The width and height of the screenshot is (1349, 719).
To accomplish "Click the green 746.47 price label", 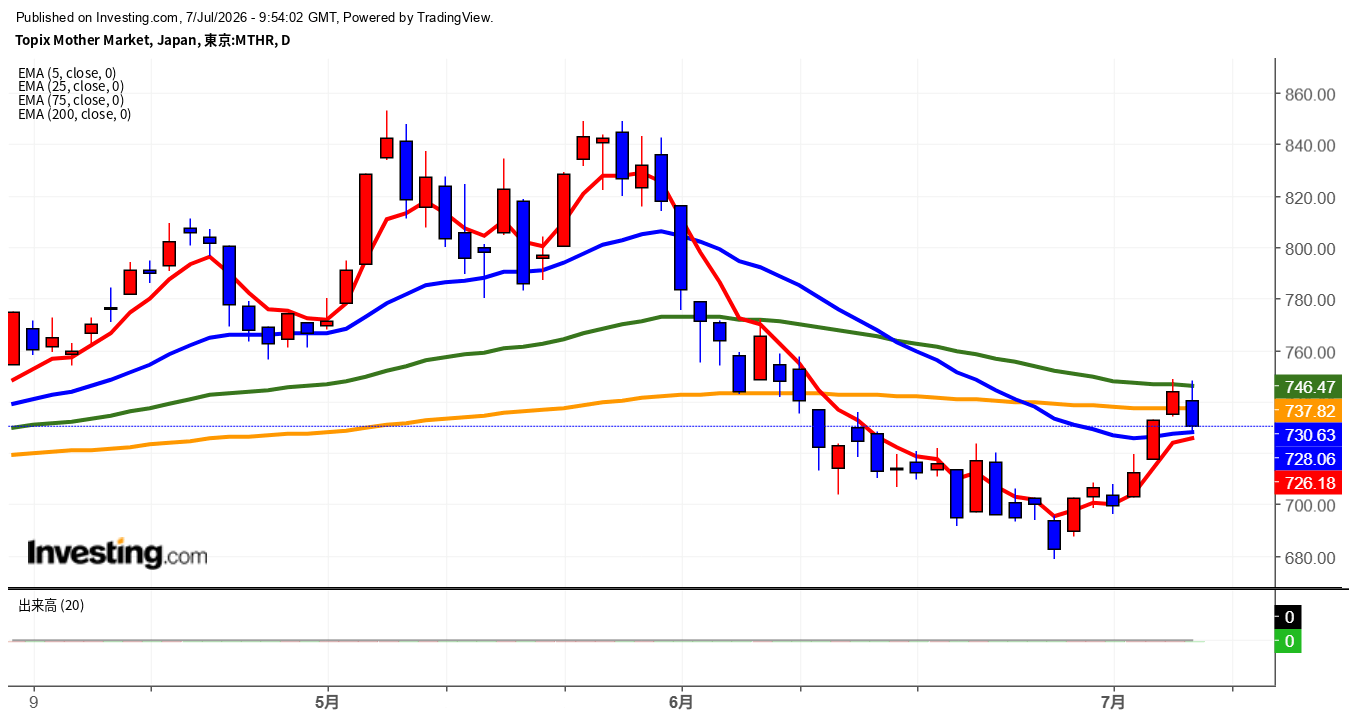I will click(x=1307, y=387).
